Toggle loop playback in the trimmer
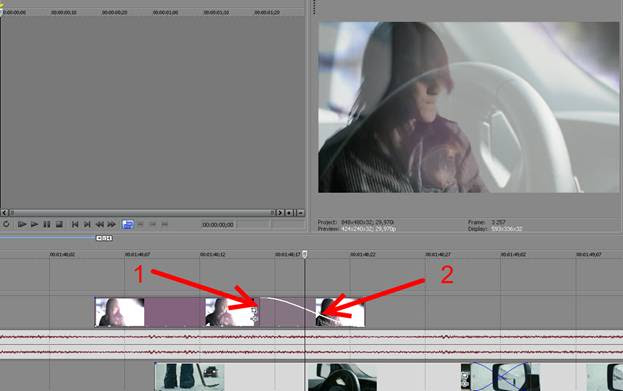 click(6, 225)
